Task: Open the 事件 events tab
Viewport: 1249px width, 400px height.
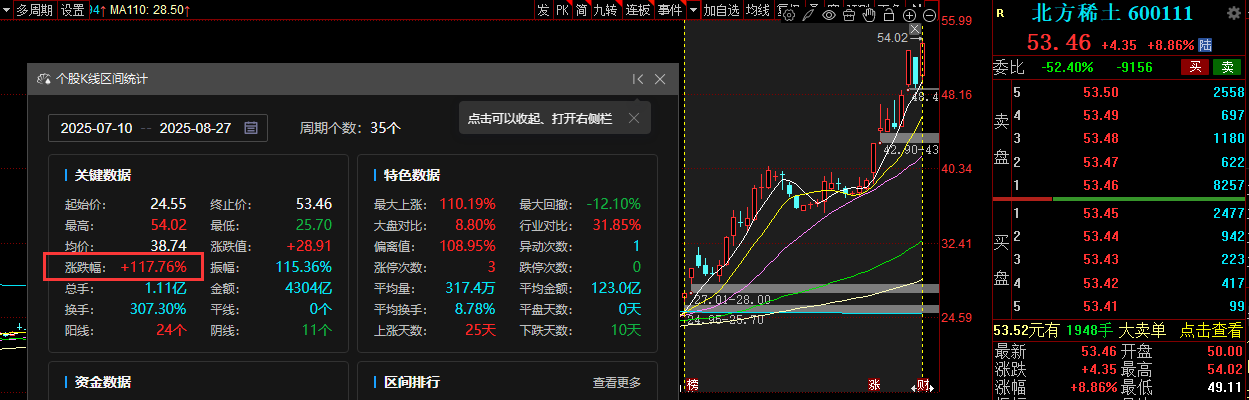Action: click(670, 10)
